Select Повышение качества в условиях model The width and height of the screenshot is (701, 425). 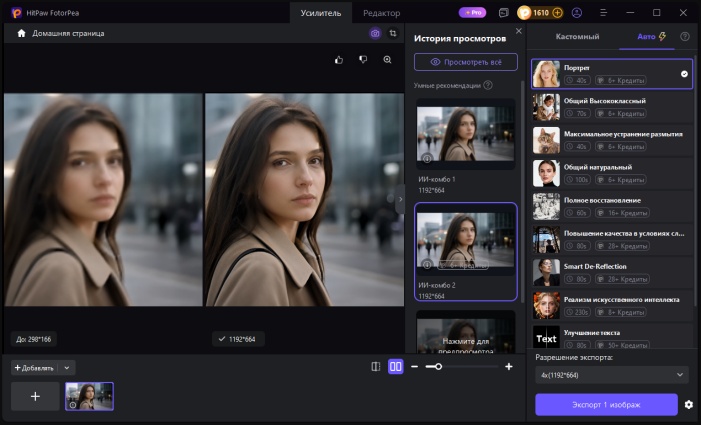(x=612, y=240)
